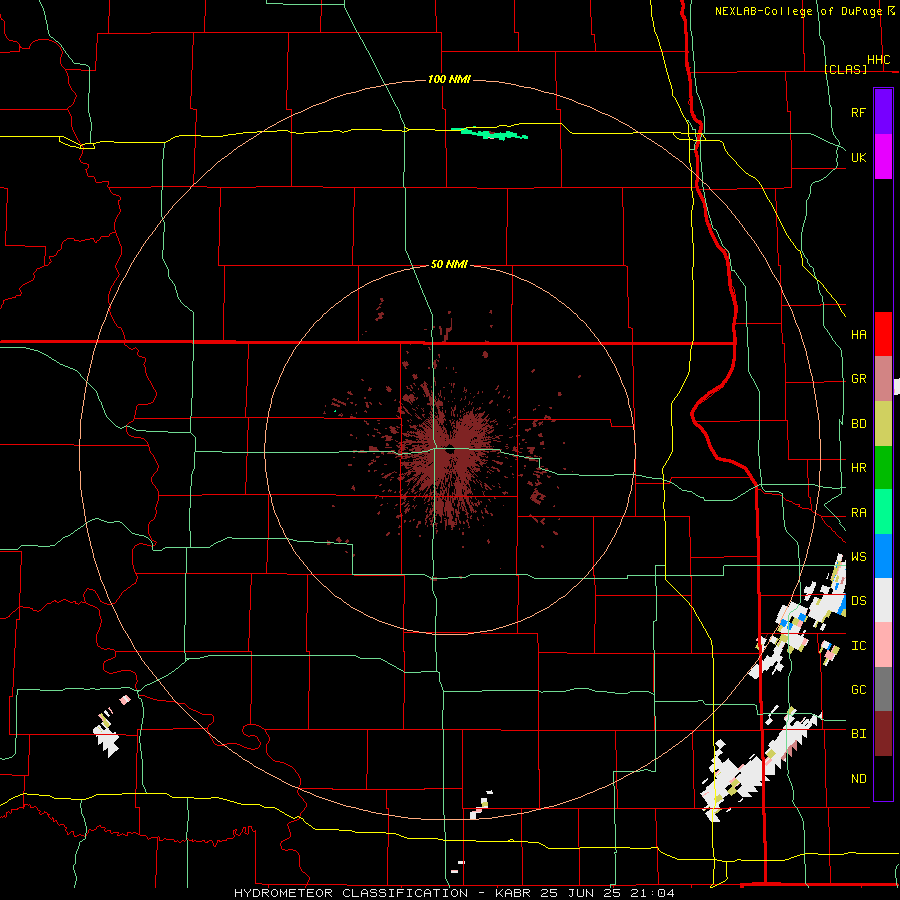Viewport: 900px width, 900px height.
Task: Pick the HR green legend swatch
Action: [883, 468]
